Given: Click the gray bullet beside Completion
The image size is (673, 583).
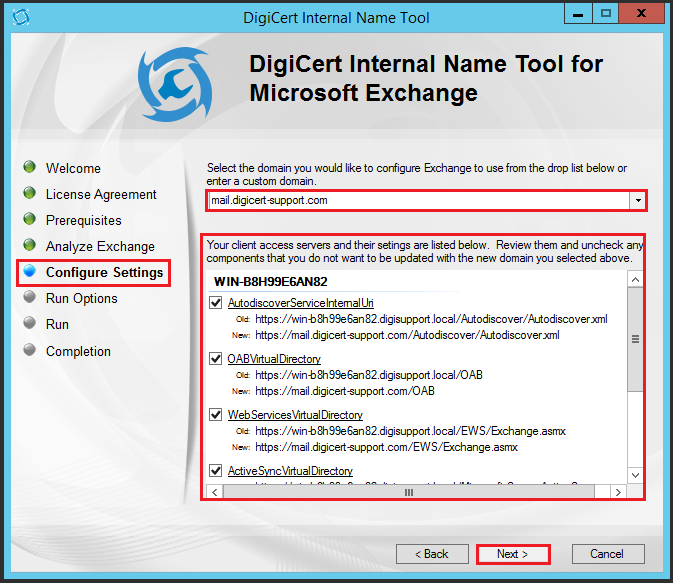Looking at the screenshot, I should 30,350.
